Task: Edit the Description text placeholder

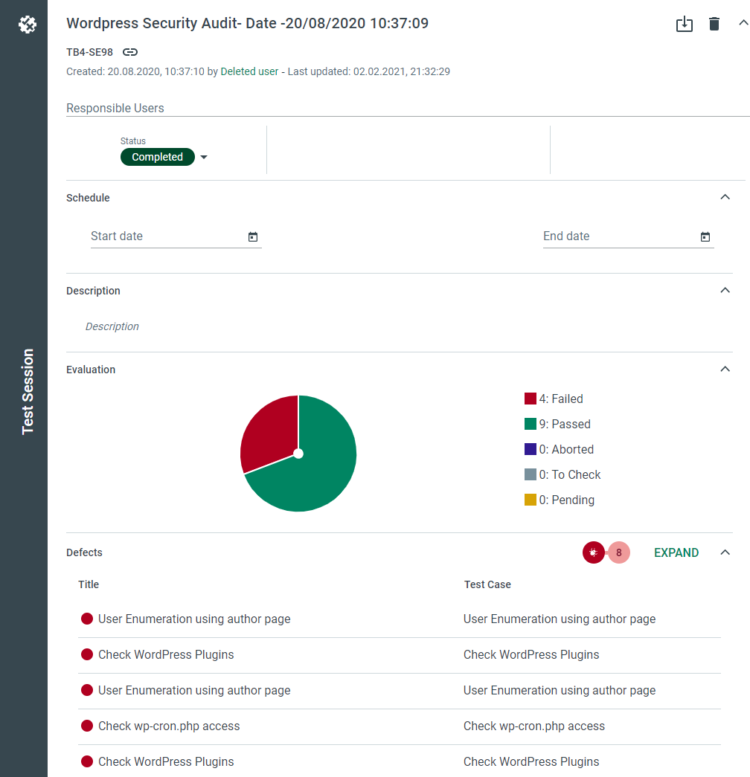Action: tap(112, 327)
